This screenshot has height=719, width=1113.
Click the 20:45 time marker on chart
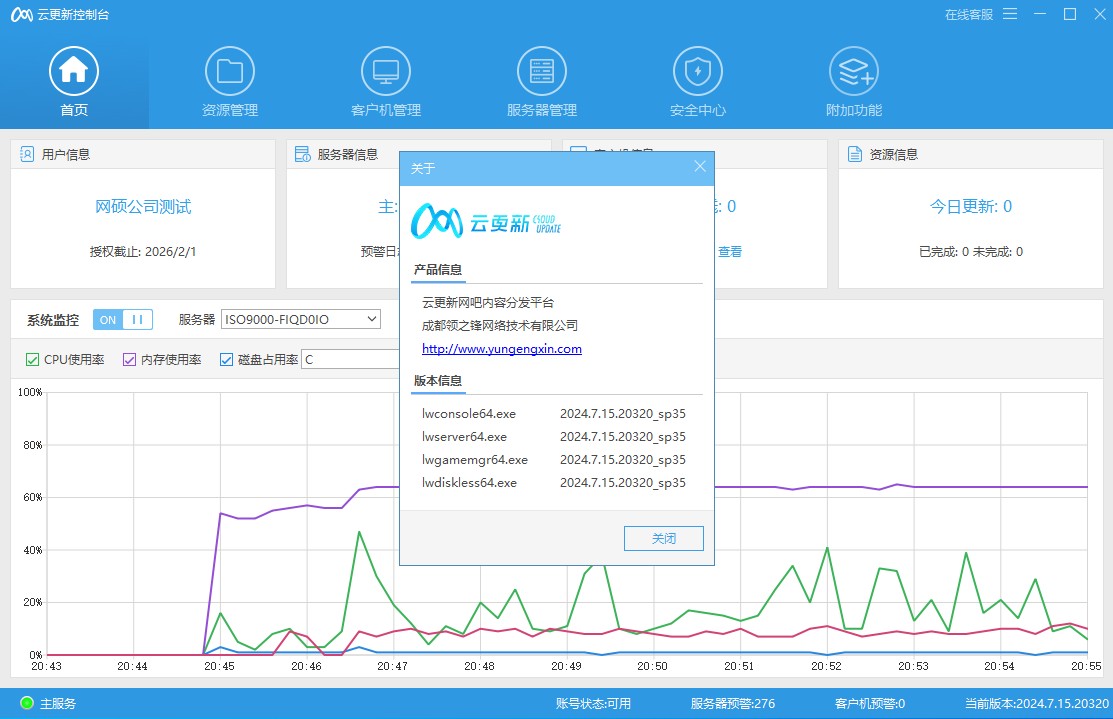219,666
